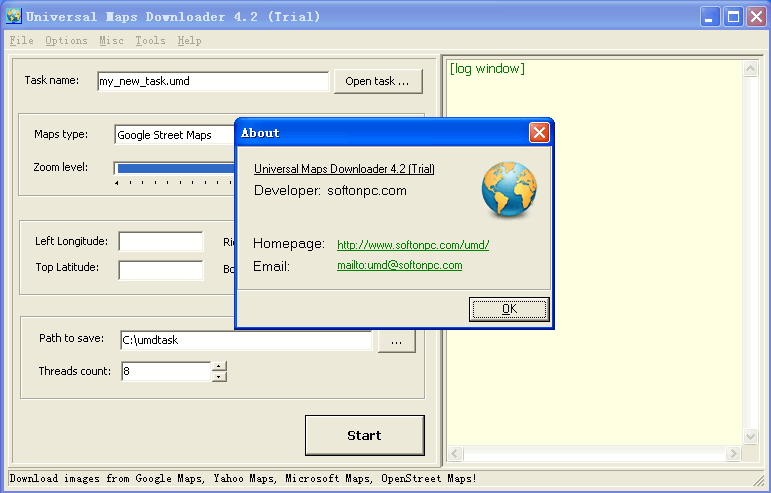Click the Open task button
This screenshot has width=771, height=493.
tap(377, 81)
